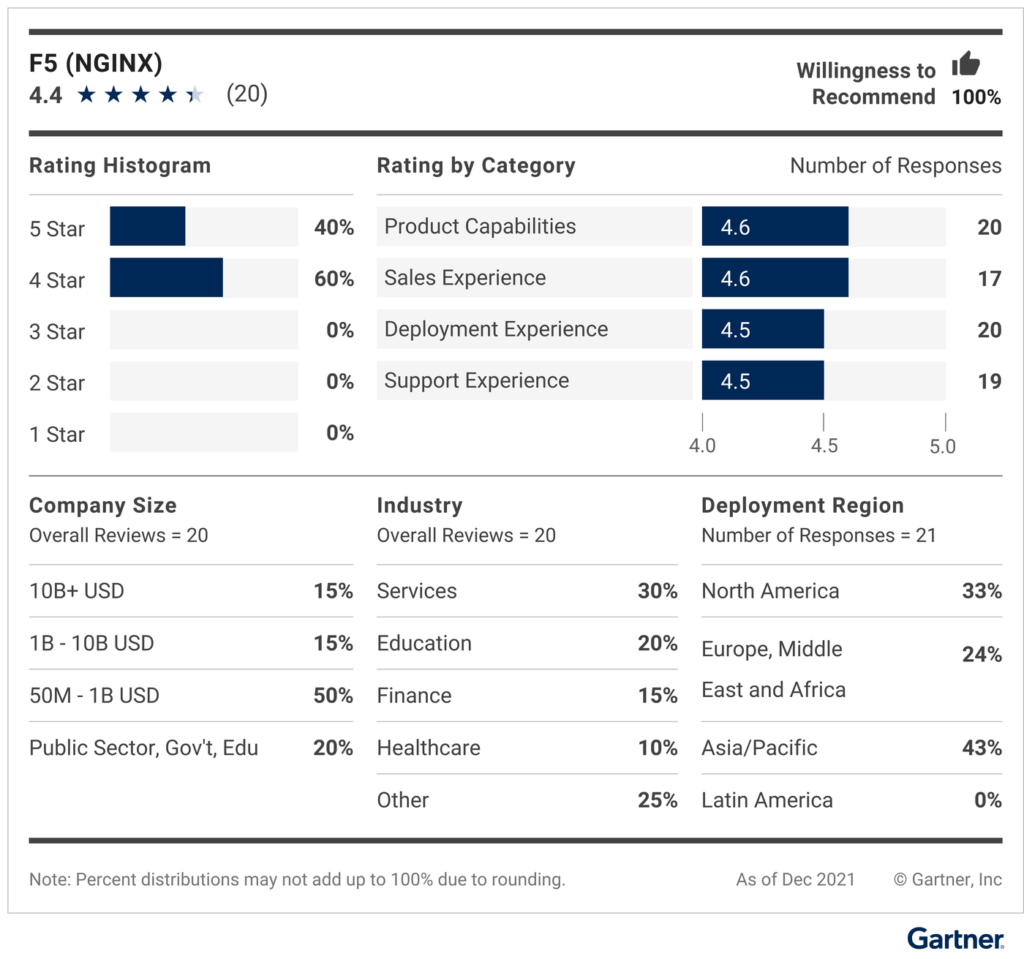This screenshot has height=959, width=1024.
Task: Click the half-filled fifth star
Action: 195,95
